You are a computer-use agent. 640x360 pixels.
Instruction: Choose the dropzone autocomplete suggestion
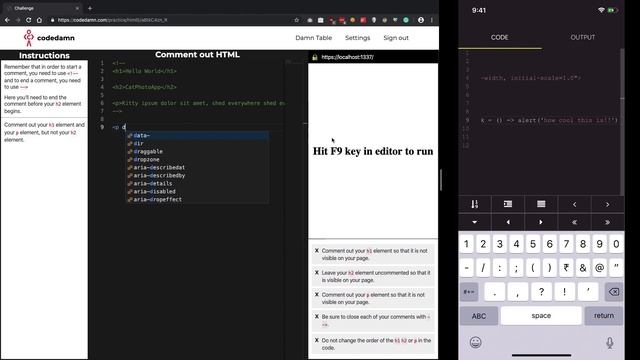pyautogui.click(x=197, y=159)
